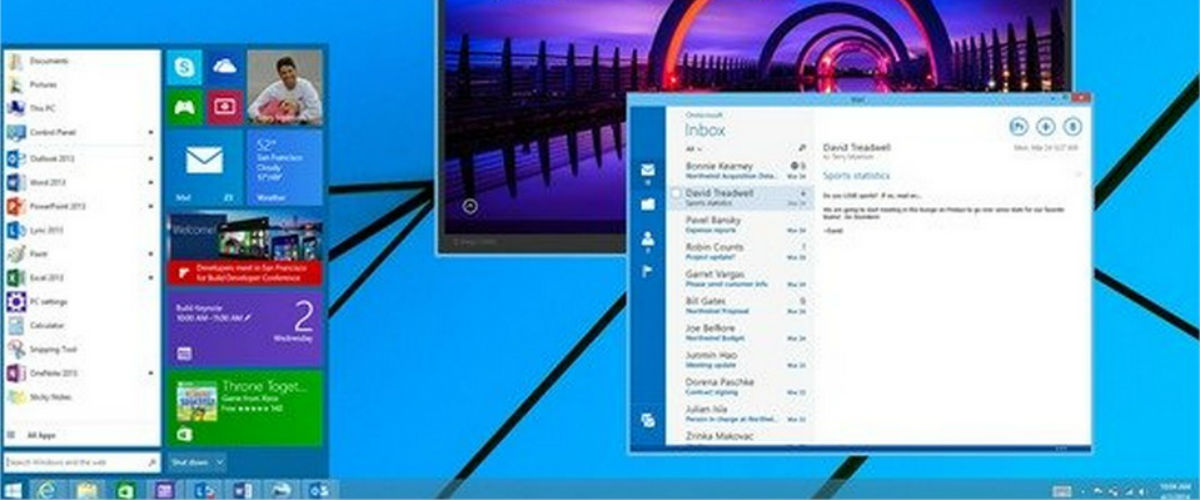This screenshot has width=1200, height=500.
Task: Open the dropdown arrow beside Shut down
Action: click(x=219, y=462)
